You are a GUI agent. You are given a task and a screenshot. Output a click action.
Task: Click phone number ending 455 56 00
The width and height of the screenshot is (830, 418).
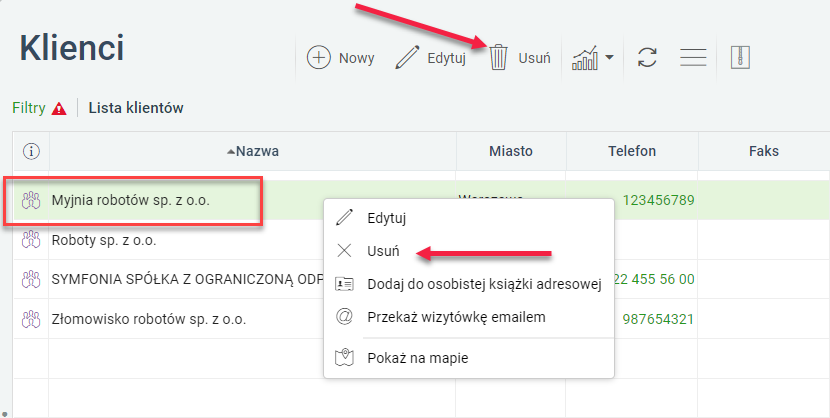tap(654, 279)
